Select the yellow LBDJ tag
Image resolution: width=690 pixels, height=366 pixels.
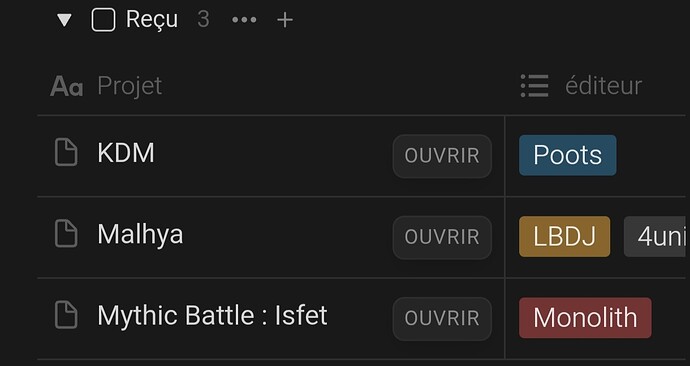[565, 237]
